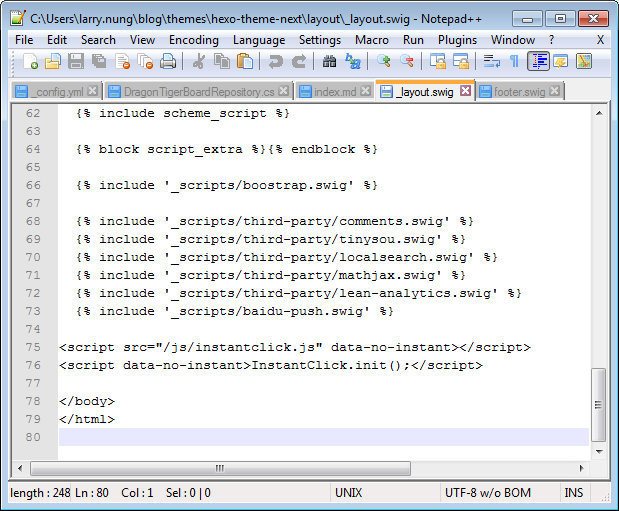Viewport: 619px width, 511px height.
Task: Zoom in with magnifier plus icon
Action: pyautogui.click(x=383, y=62)
